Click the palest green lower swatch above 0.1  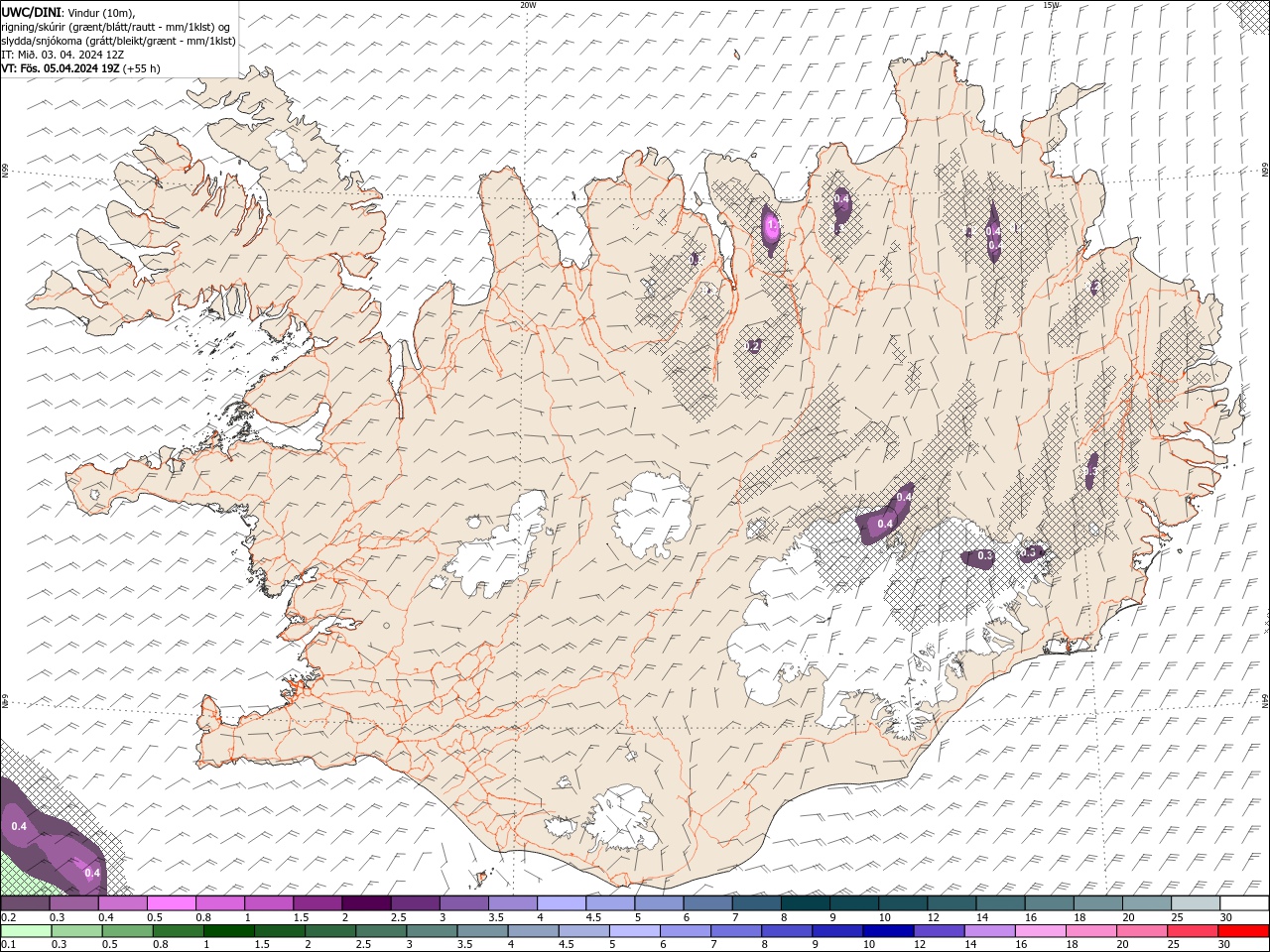click(x=26, y=931)
